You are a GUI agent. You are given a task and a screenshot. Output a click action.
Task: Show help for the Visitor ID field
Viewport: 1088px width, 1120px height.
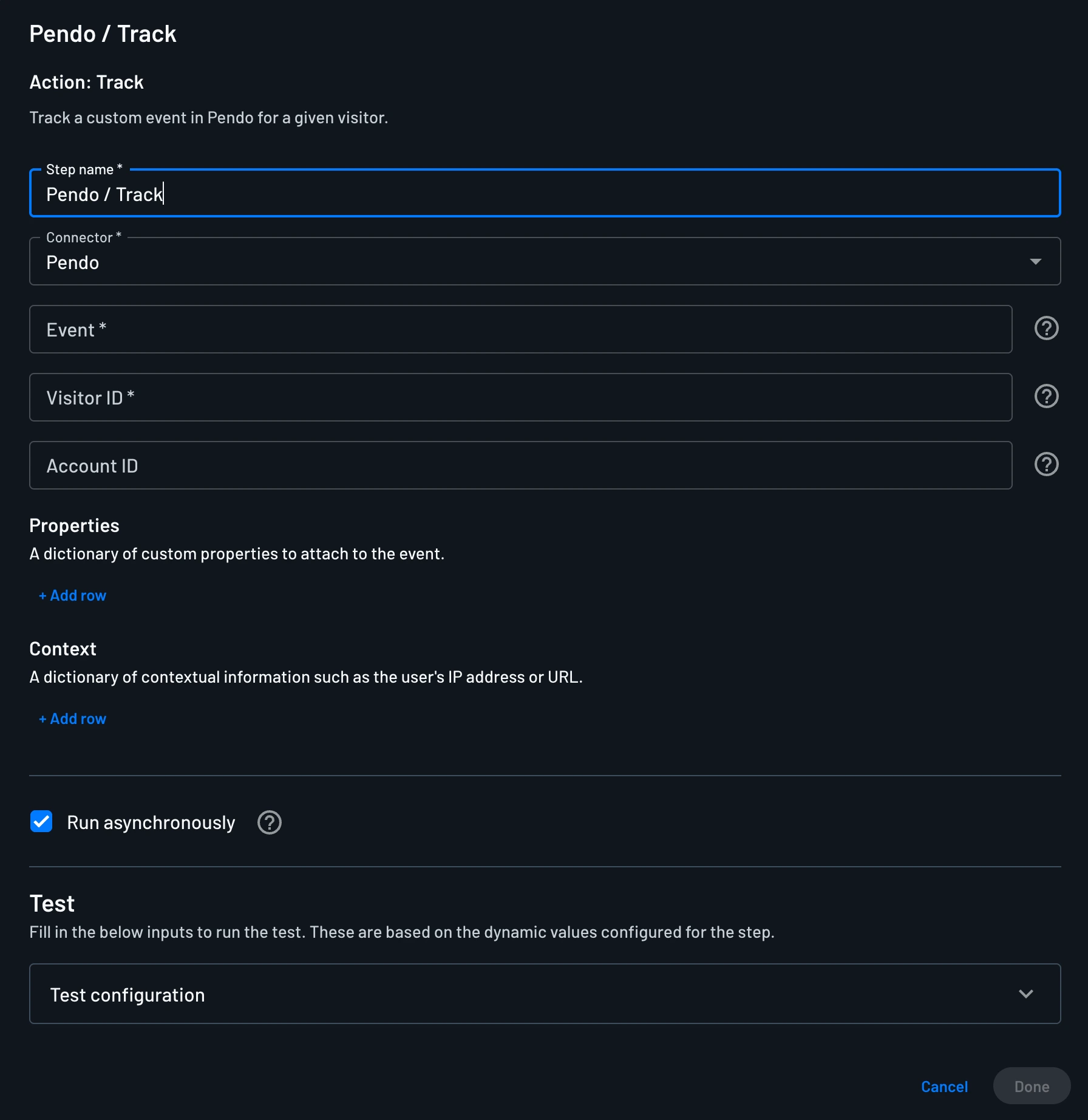click(x=1046, y=397)
